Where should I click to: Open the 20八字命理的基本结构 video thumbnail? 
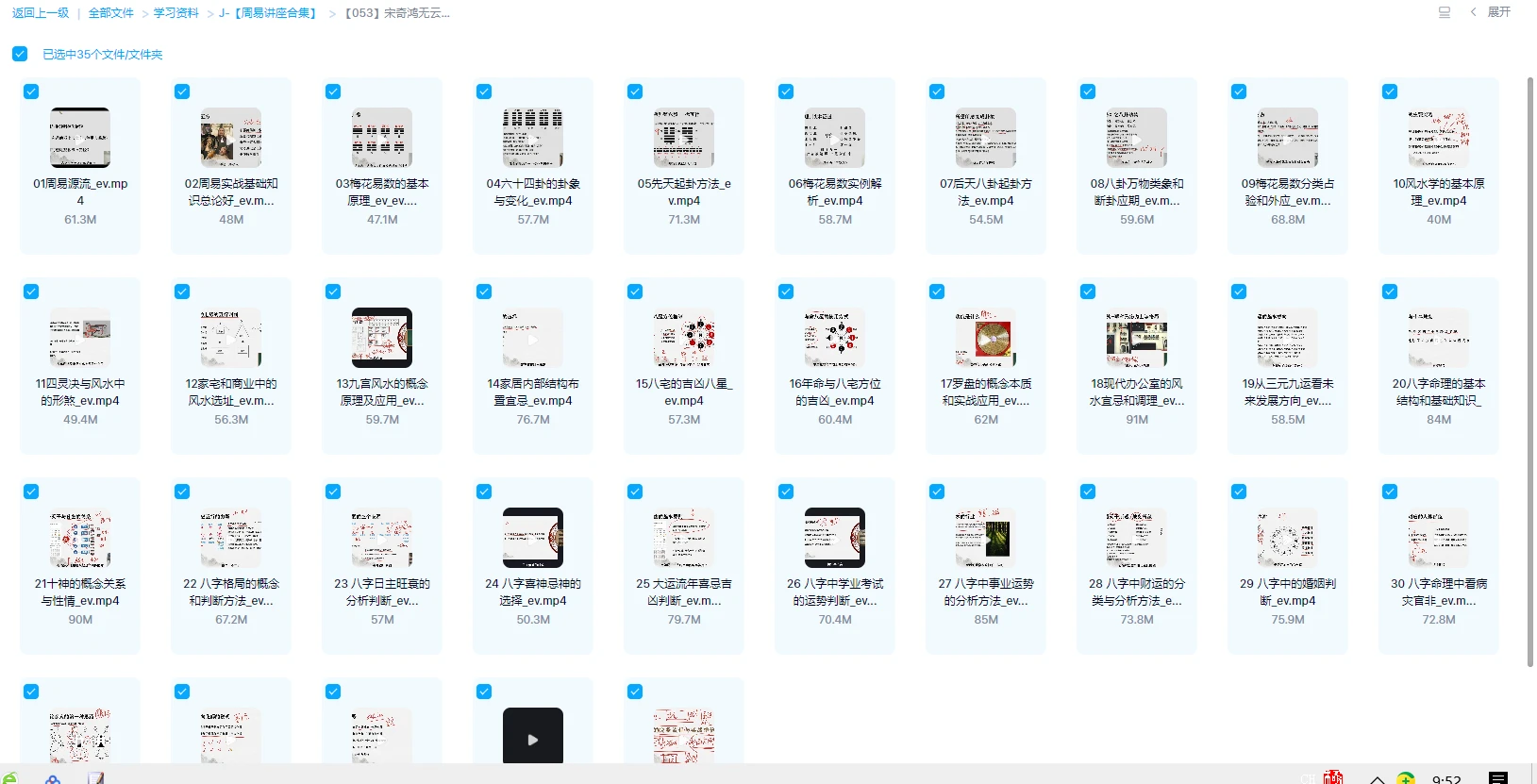pos(1439,338)
